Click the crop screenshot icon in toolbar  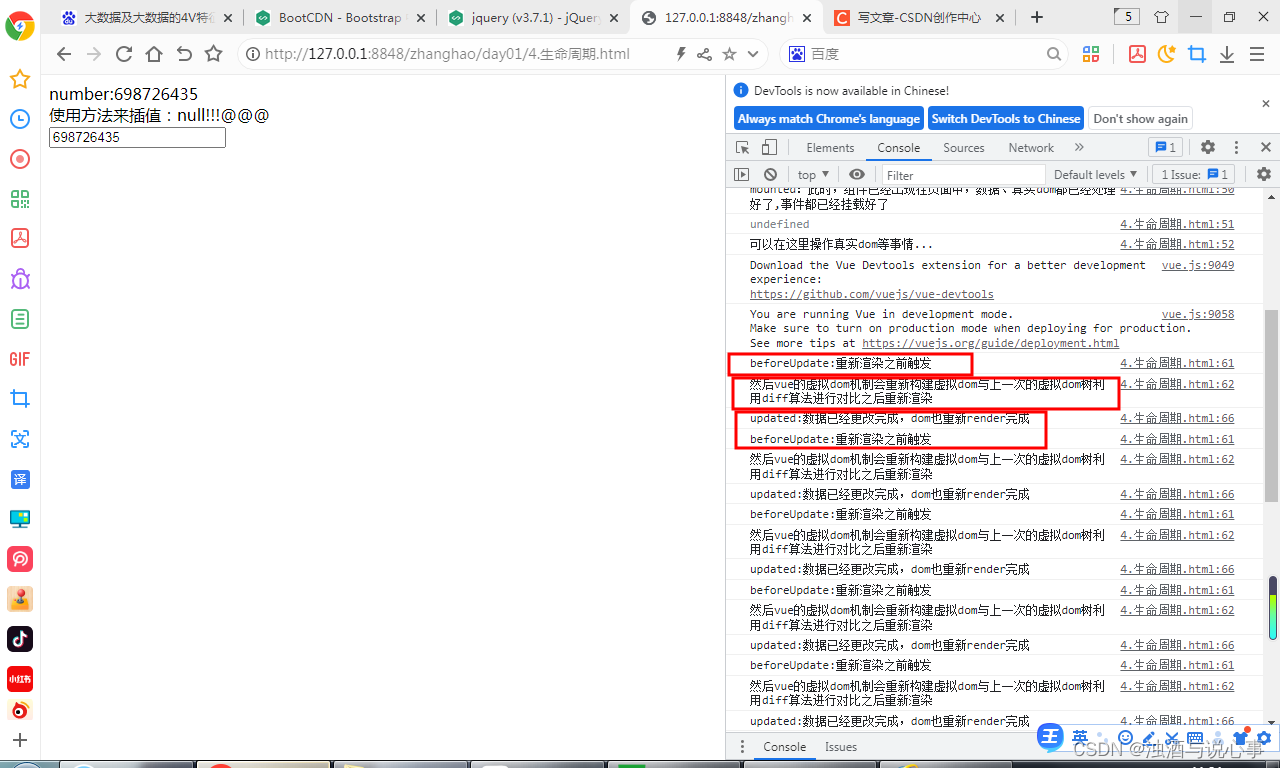[1197, 54]
